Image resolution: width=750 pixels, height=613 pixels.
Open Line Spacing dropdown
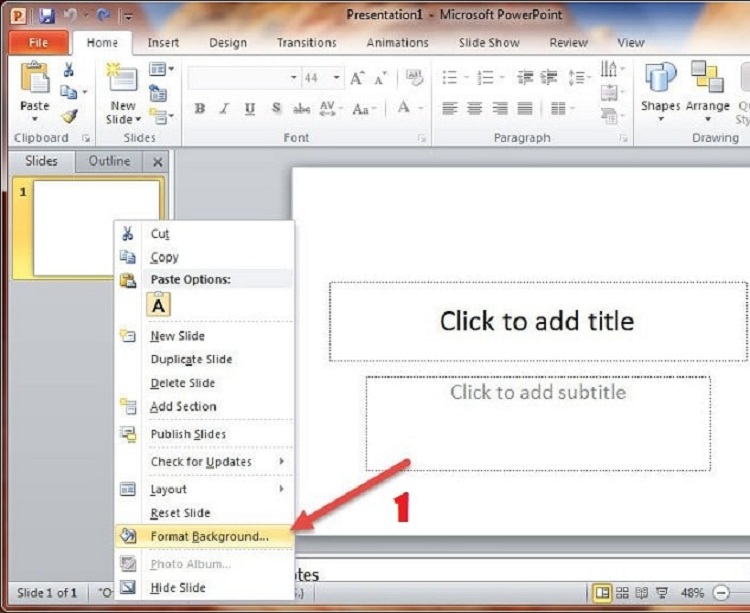click(x=579, y=77)
